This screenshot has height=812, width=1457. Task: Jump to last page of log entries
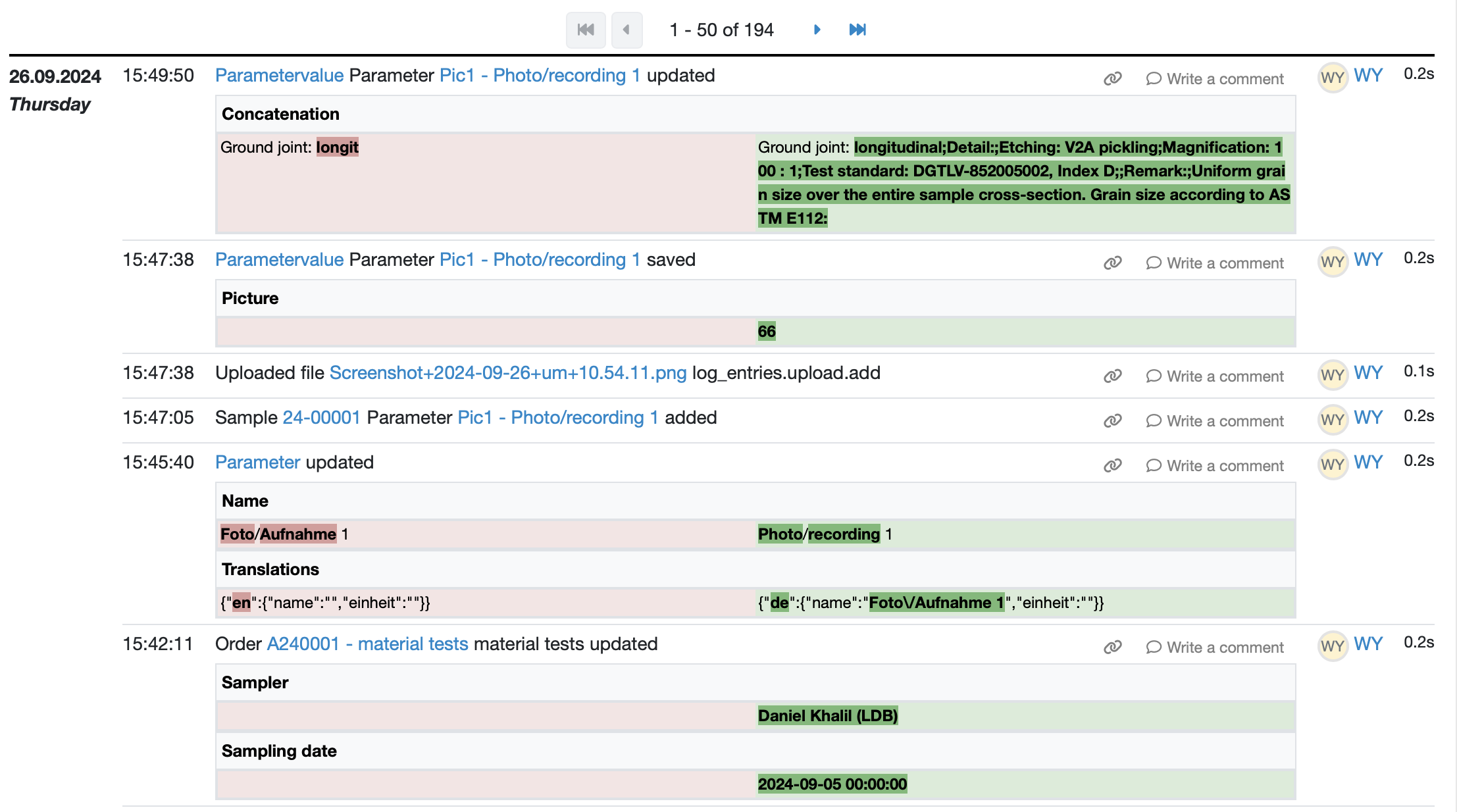857,30
